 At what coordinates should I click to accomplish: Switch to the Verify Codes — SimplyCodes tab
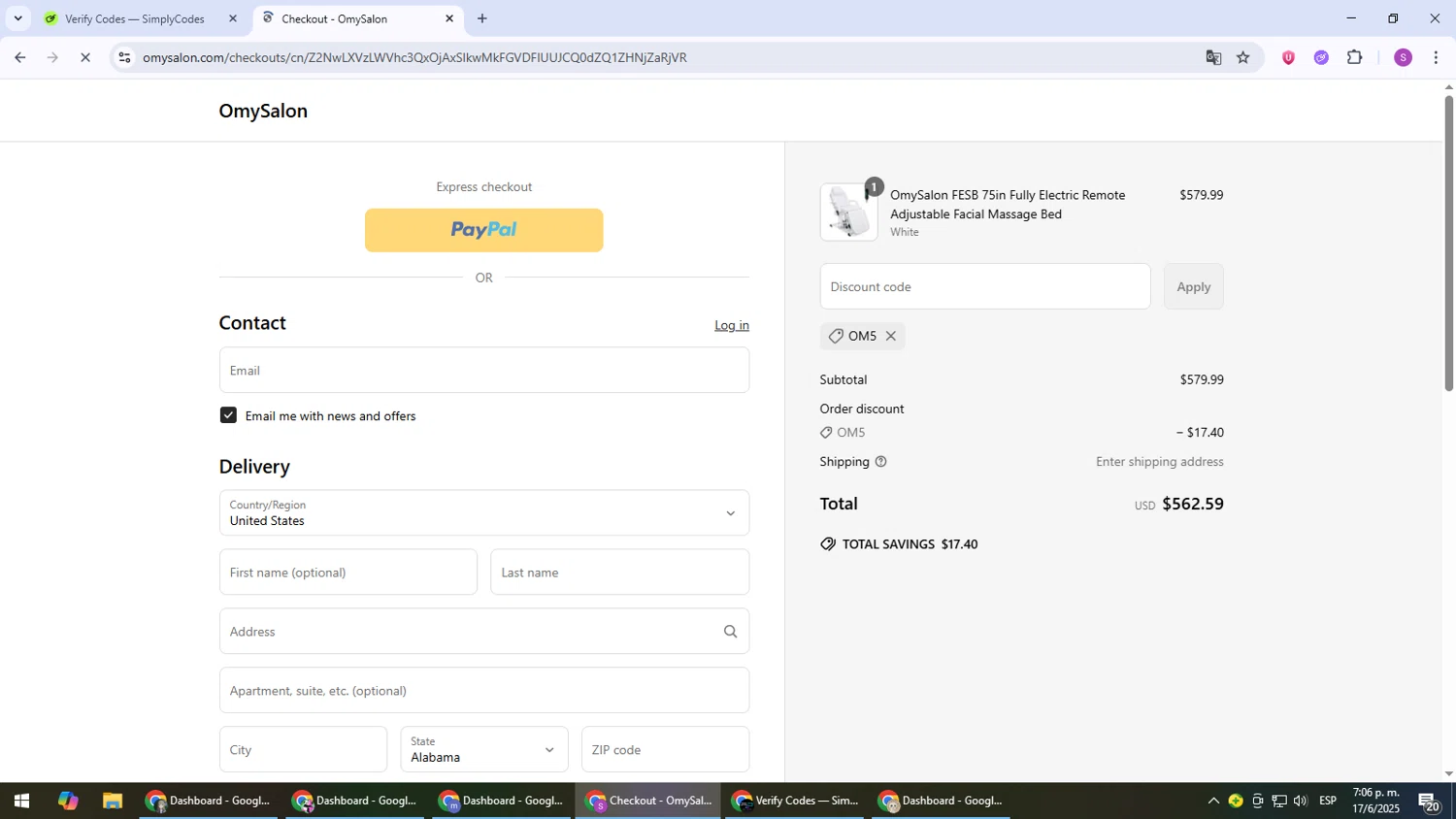click(x=135, y=18)
